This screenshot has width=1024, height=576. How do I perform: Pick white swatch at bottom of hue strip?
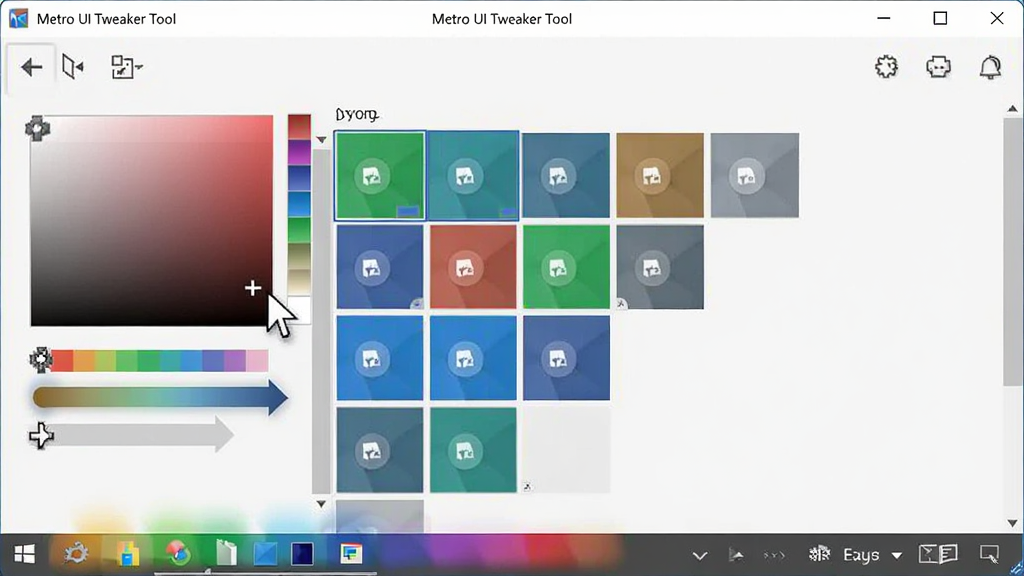click(x=299, y=310)
